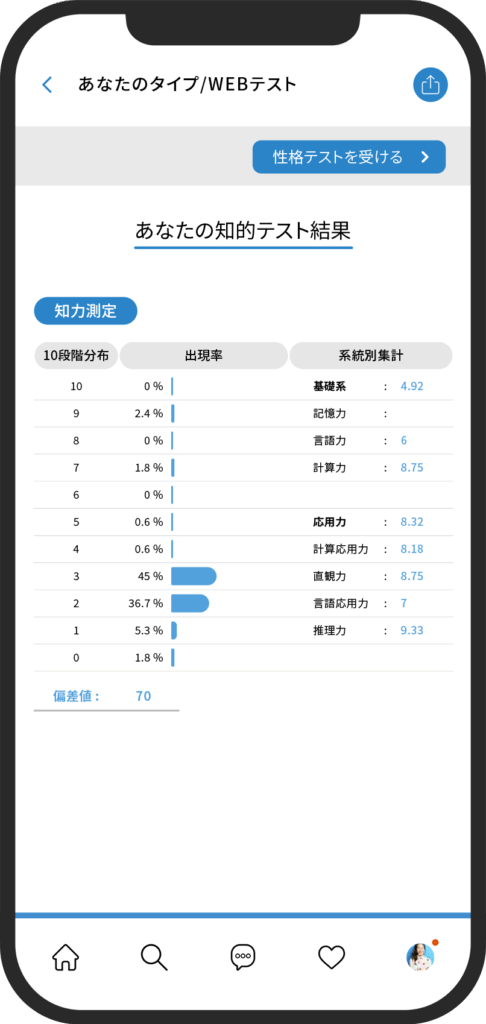Tap the 出現率 column header

point(204,356)
